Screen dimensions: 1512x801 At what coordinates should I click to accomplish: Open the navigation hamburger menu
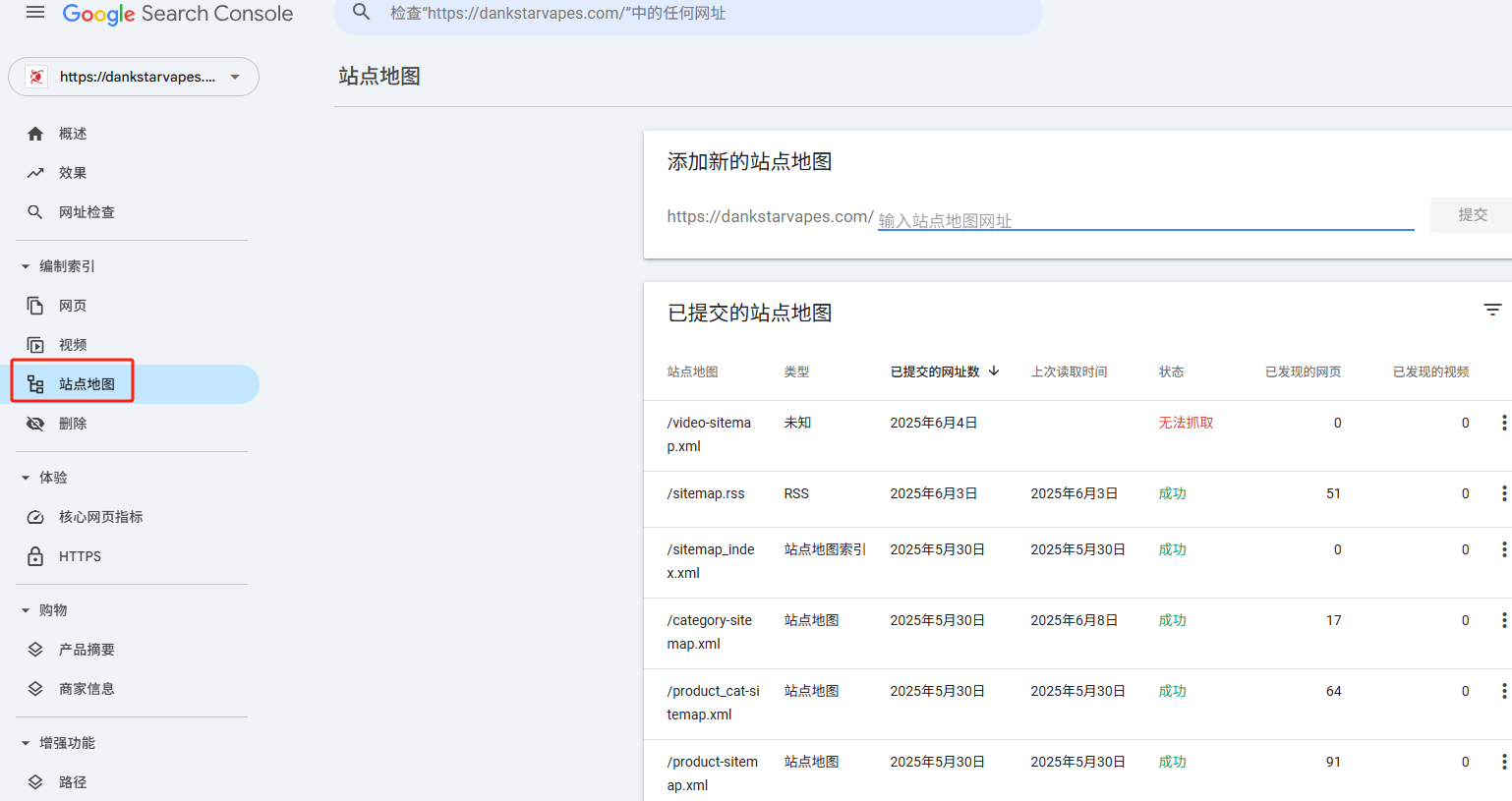(35, 13)
